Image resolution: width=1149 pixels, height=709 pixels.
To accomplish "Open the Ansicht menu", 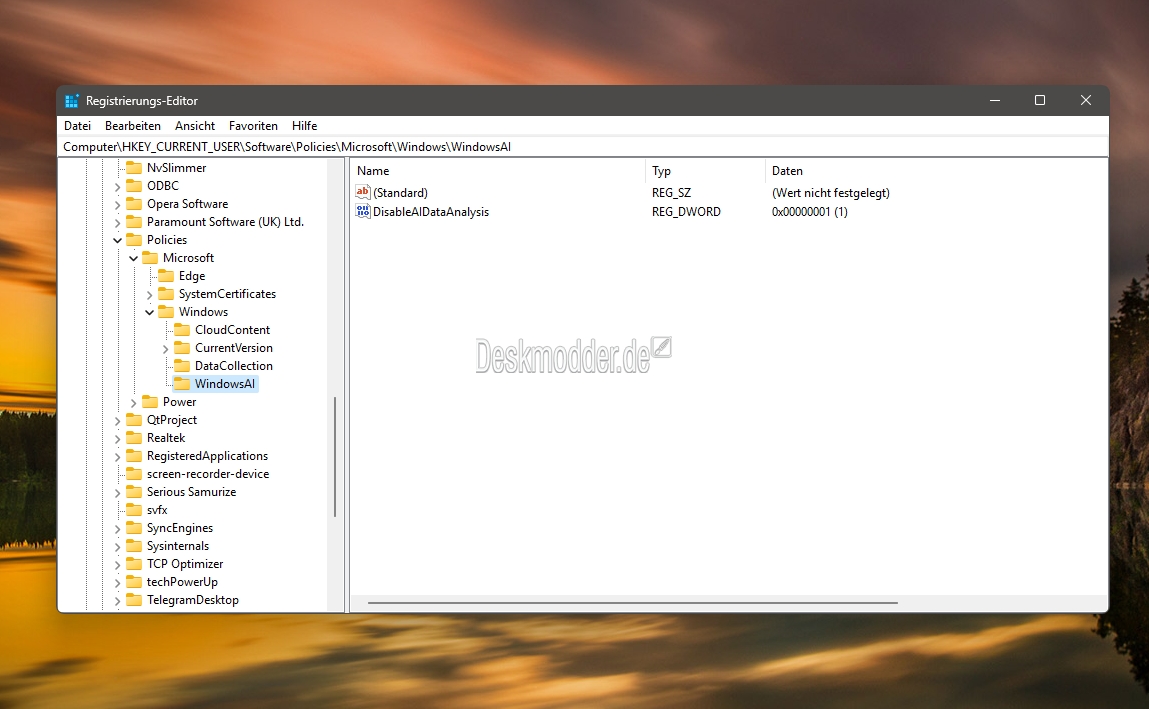I will coord(195,126).
